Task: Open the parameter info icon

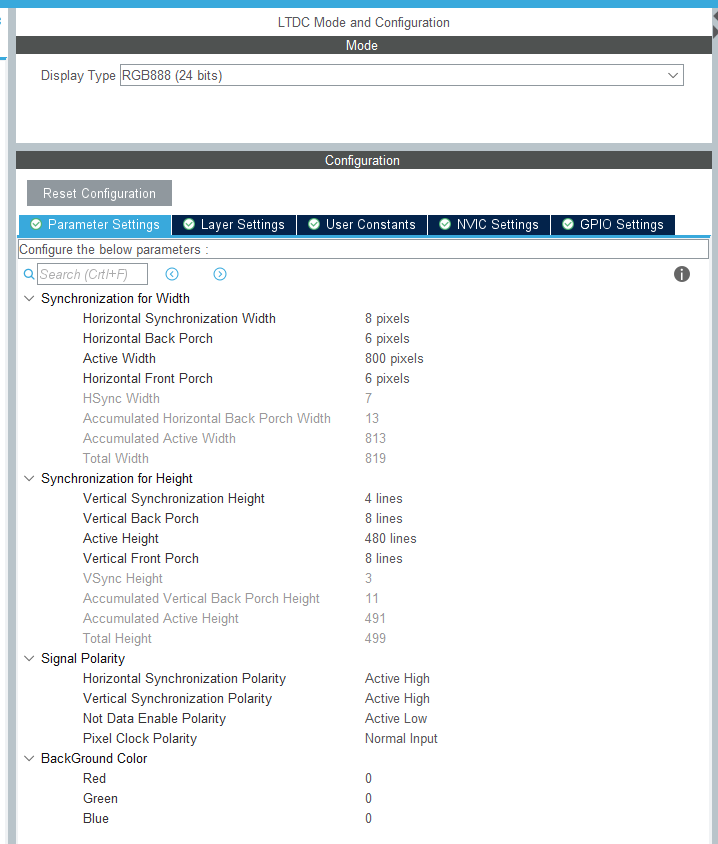Action: click(x=681, y=274)
